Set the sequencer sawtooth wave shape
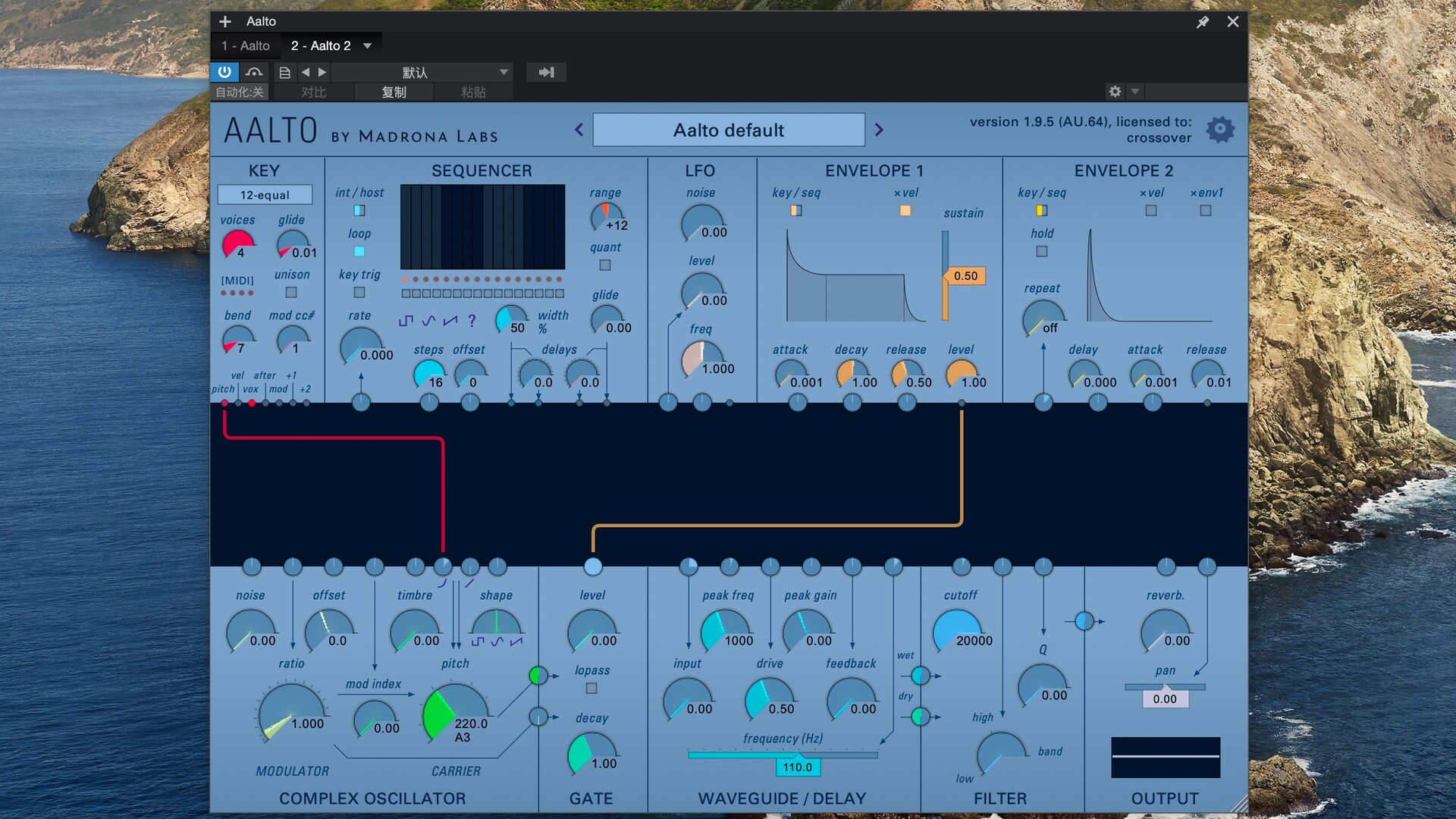 [450, 321]
